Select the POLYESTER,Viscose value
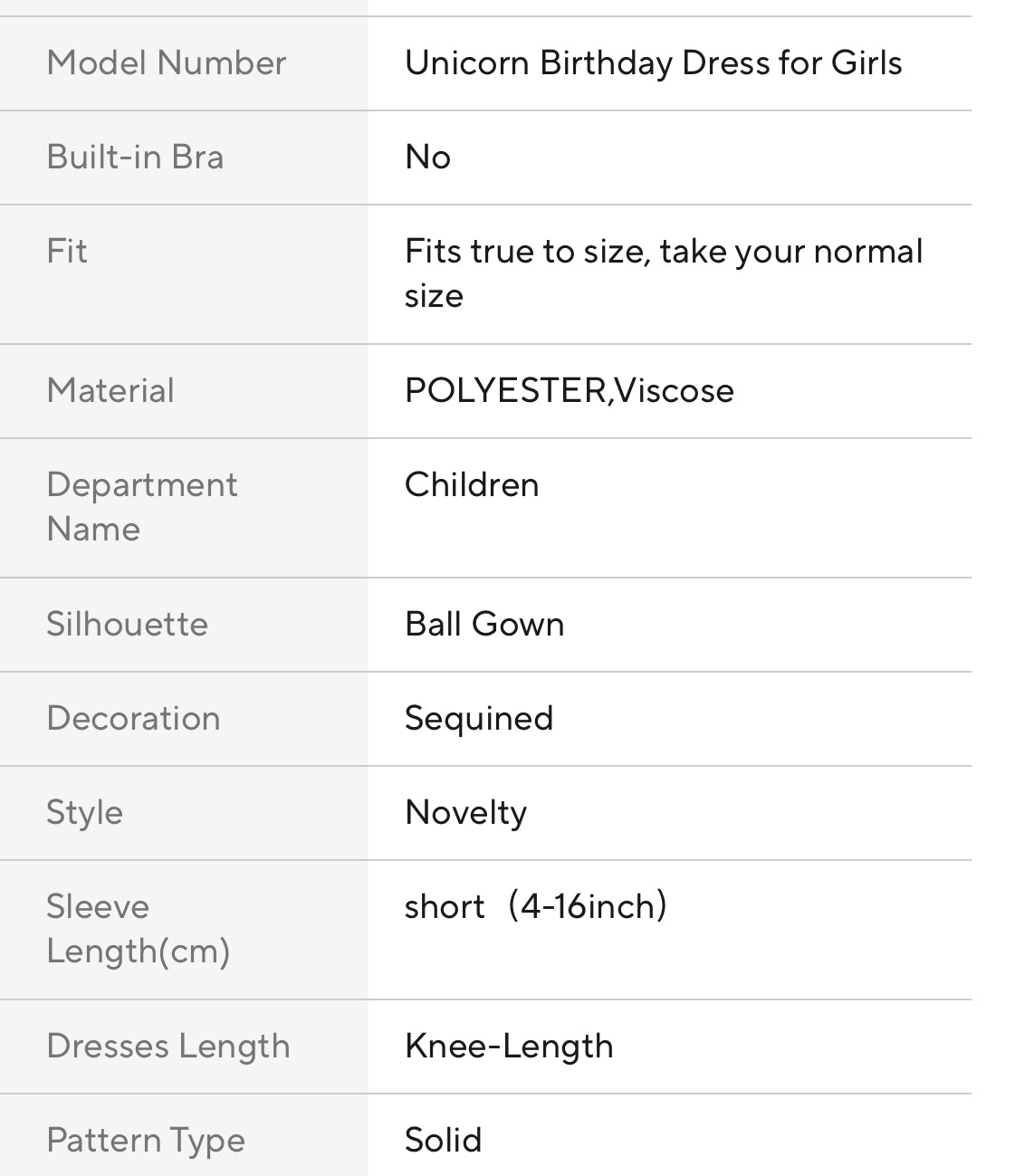Viewport: 1015px width, 1176px height. [x=569, y=391]
